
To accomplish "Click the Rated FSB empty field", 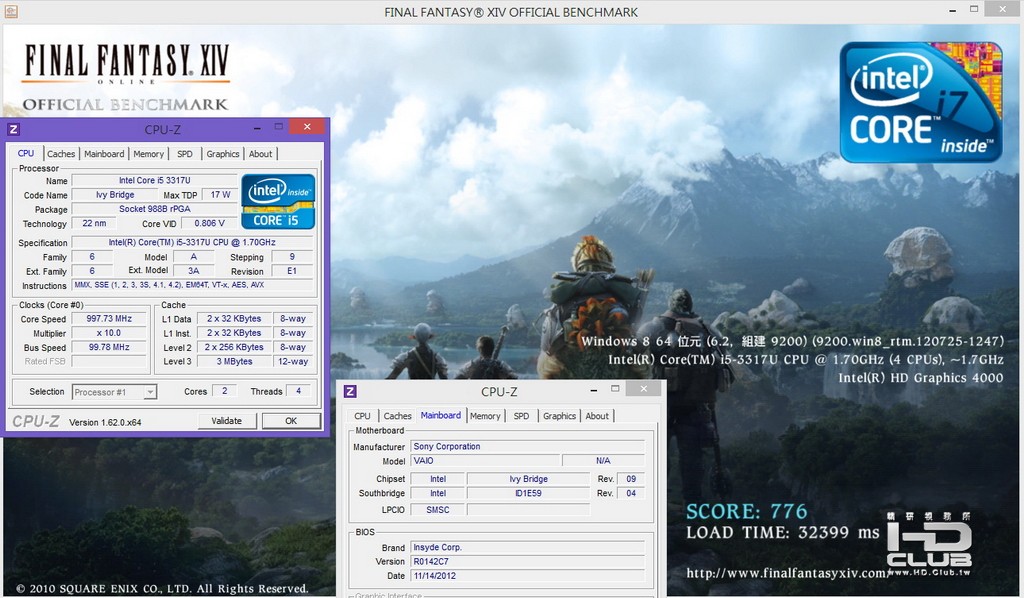I will (109, 362).
